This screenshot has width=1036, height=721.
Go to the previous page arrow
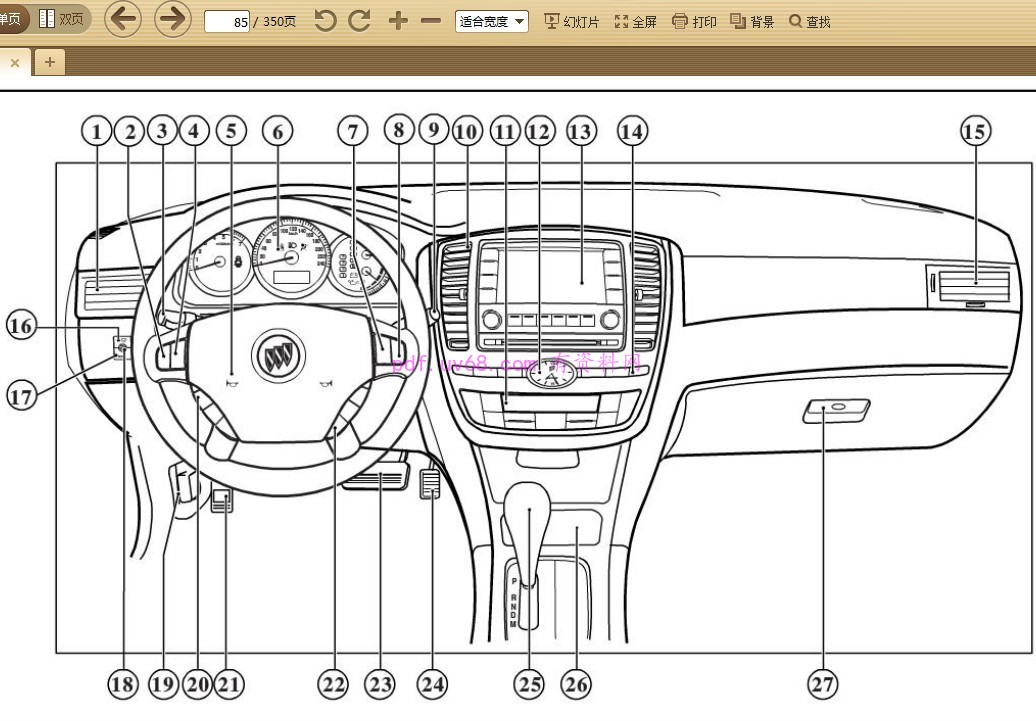[x=123, y=20]
